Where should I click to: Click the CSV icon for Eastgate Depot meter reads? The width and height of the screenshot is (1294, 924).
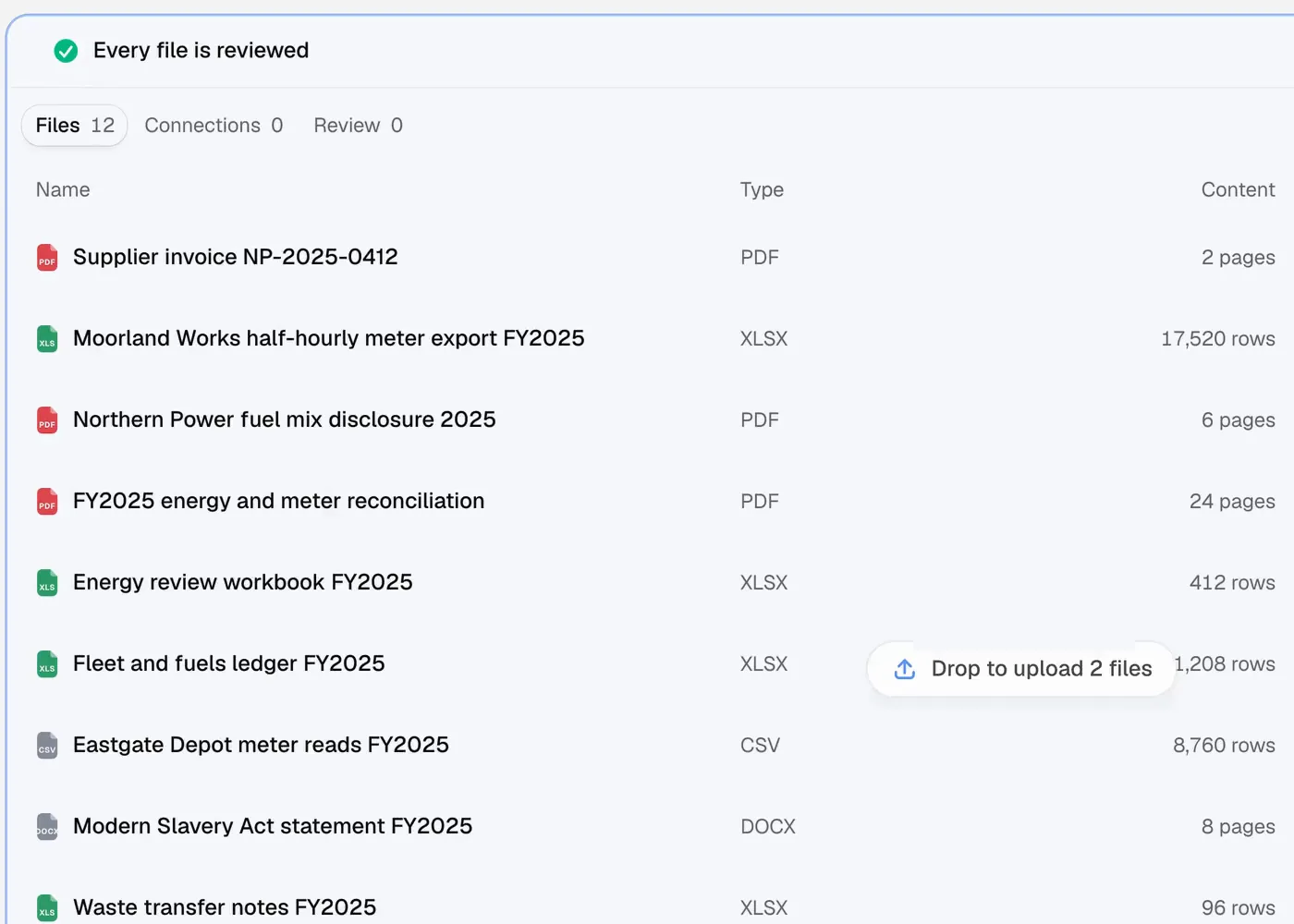47,746
